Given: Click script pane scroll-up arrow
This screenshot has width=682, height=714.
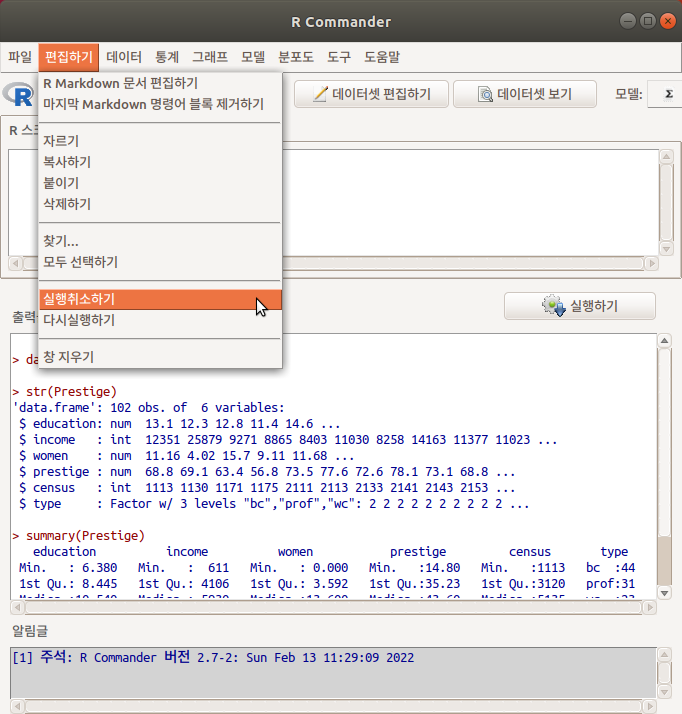Looking at the screenshot, I should (667, 157).
